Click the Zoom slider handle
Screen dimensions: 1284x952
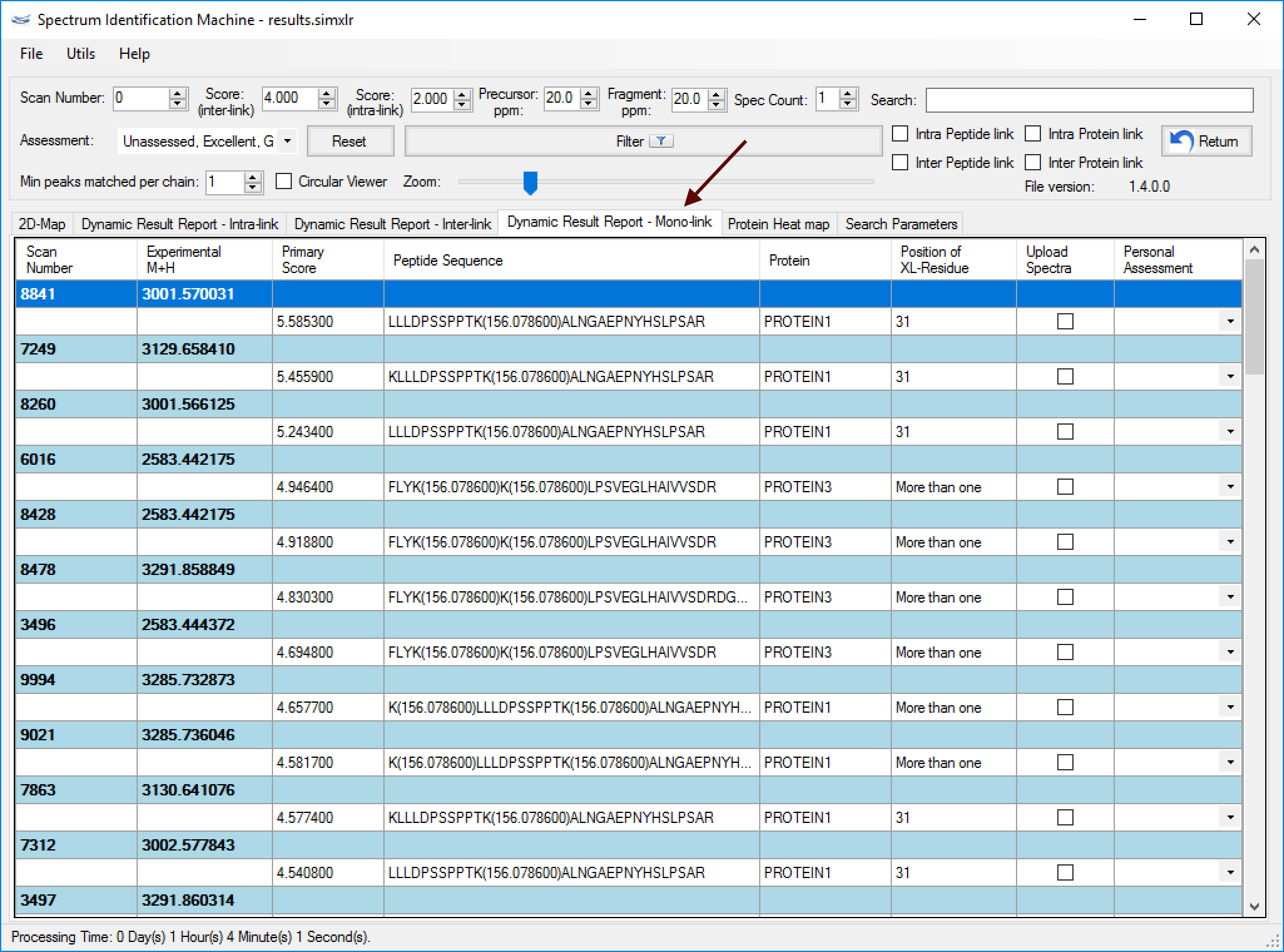click(x=530, y=182)
